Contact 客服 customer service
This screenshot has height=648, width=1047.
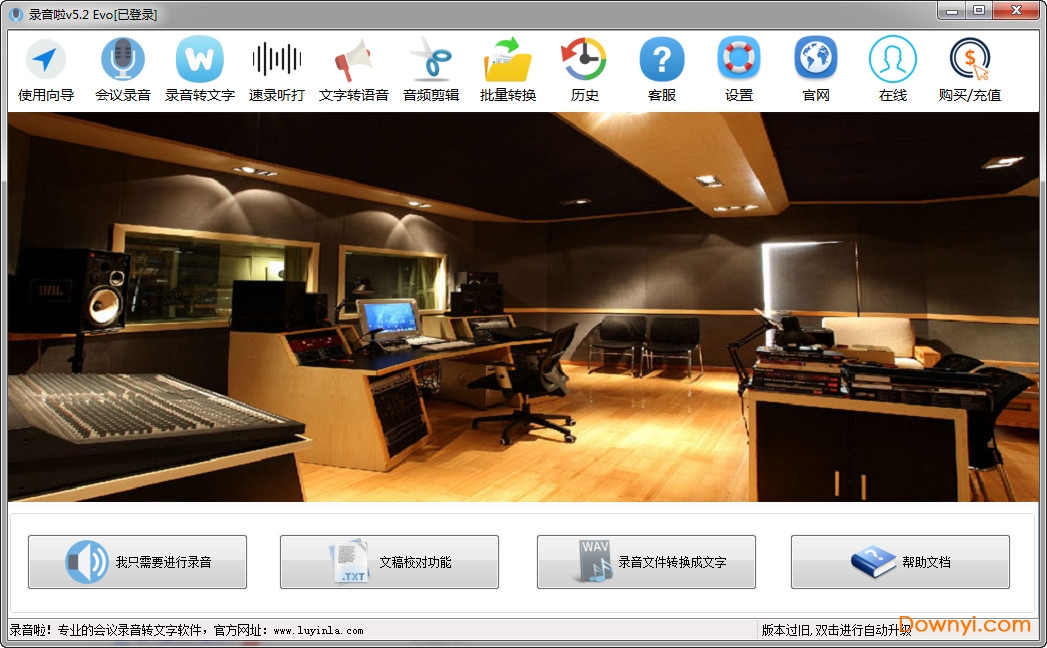coord(661,68)
